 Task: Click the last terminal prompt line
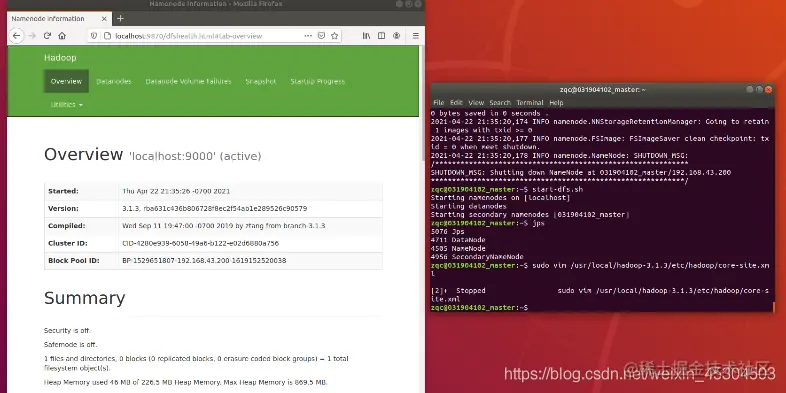pyautogui.click(x=480, y=307)
